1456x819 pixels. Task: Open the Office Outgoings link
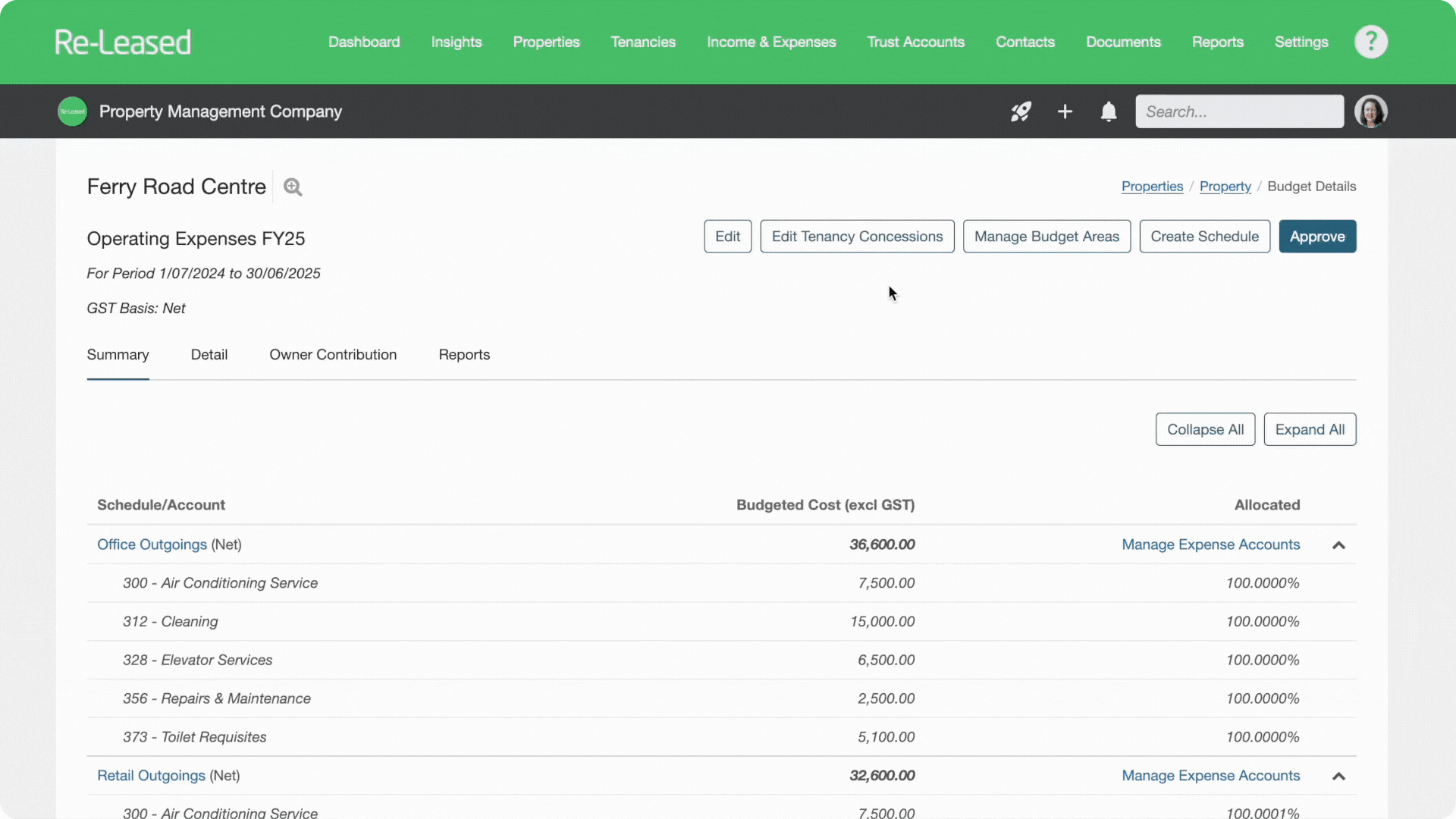coord(152,544)
